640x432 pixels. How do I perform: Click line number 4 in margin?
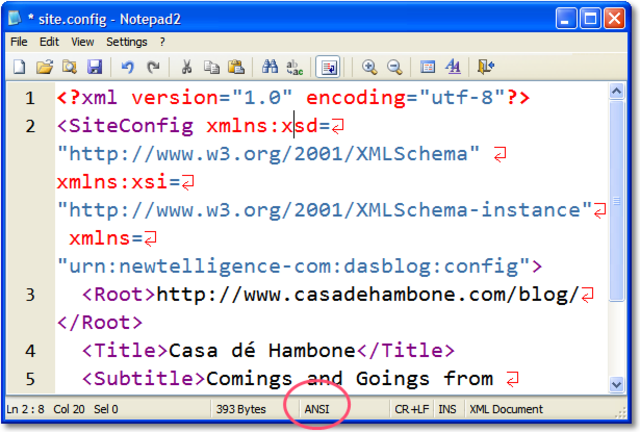coord(30,351)
